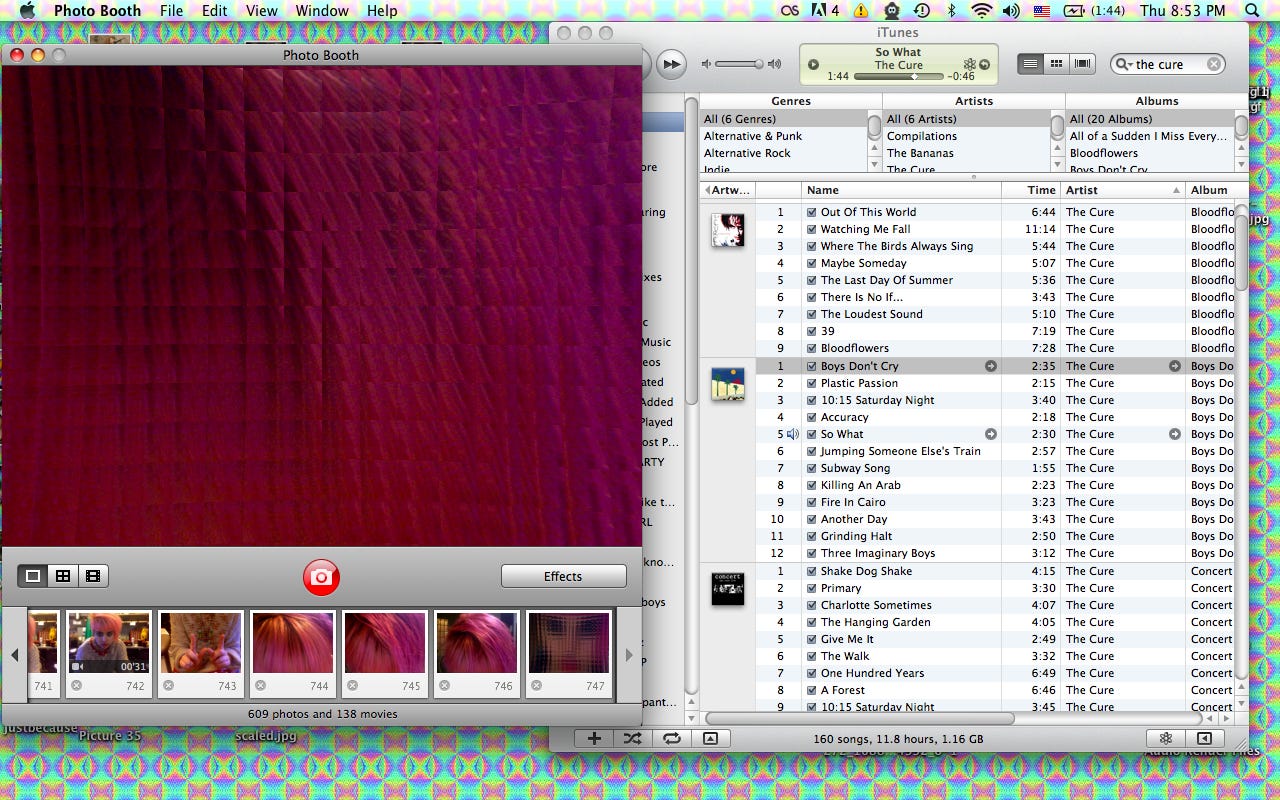Uncheck Shake Dog Shake song
Image resolution: width=1280 pixels, height=800 pixels.
click(x=812, y=571)
